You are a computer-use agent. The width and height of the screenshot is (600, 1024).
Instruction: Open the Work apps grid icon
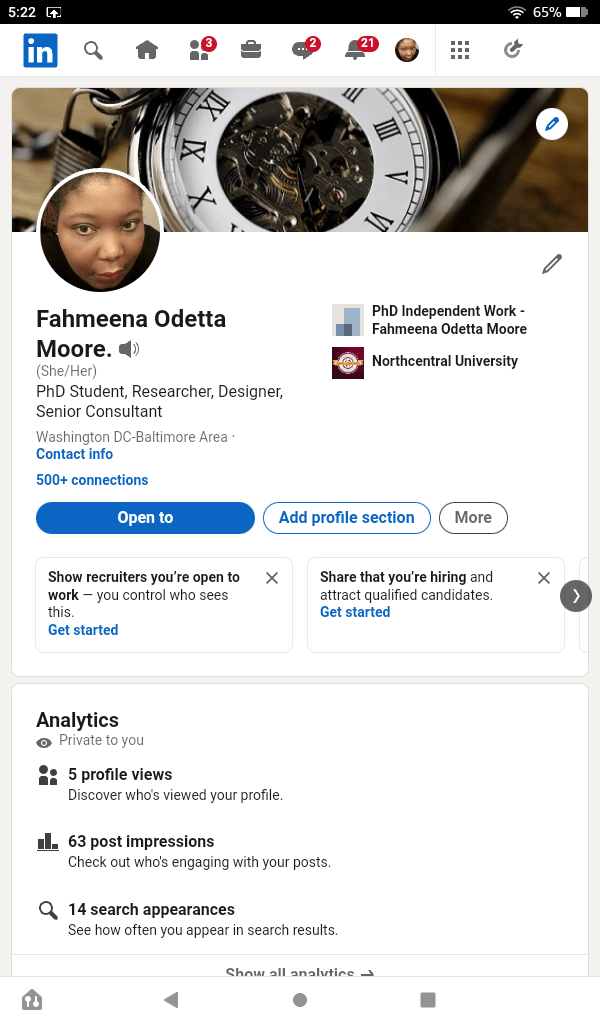point(460,50)
